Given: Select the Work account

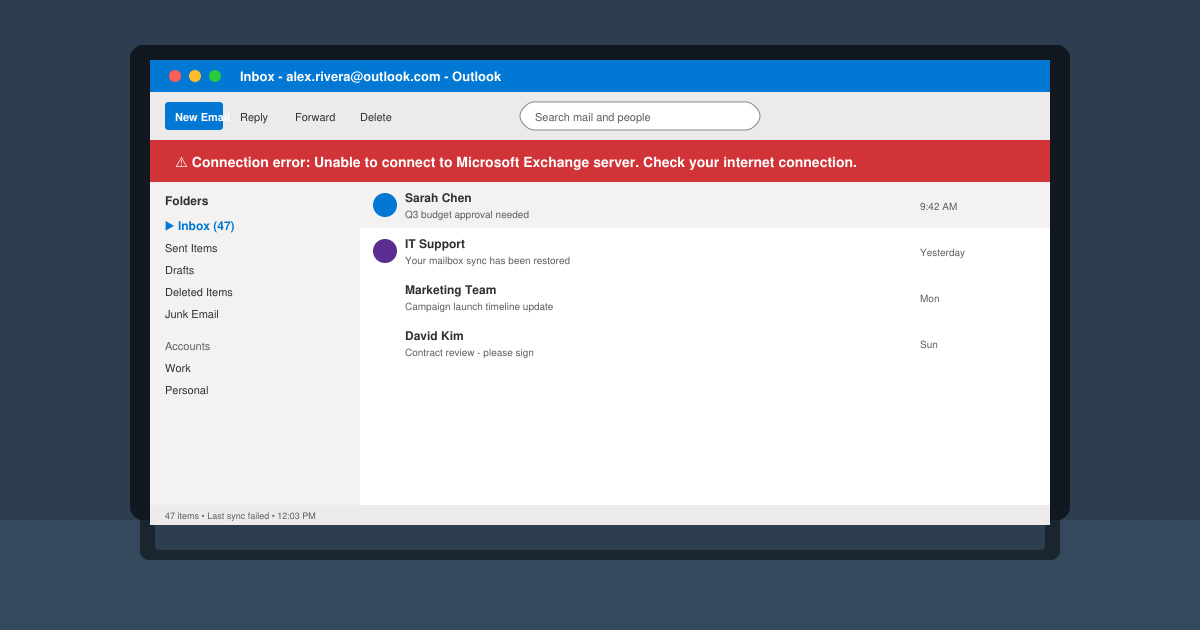Looking at the screenshot, I should click(x=178, y=368).
